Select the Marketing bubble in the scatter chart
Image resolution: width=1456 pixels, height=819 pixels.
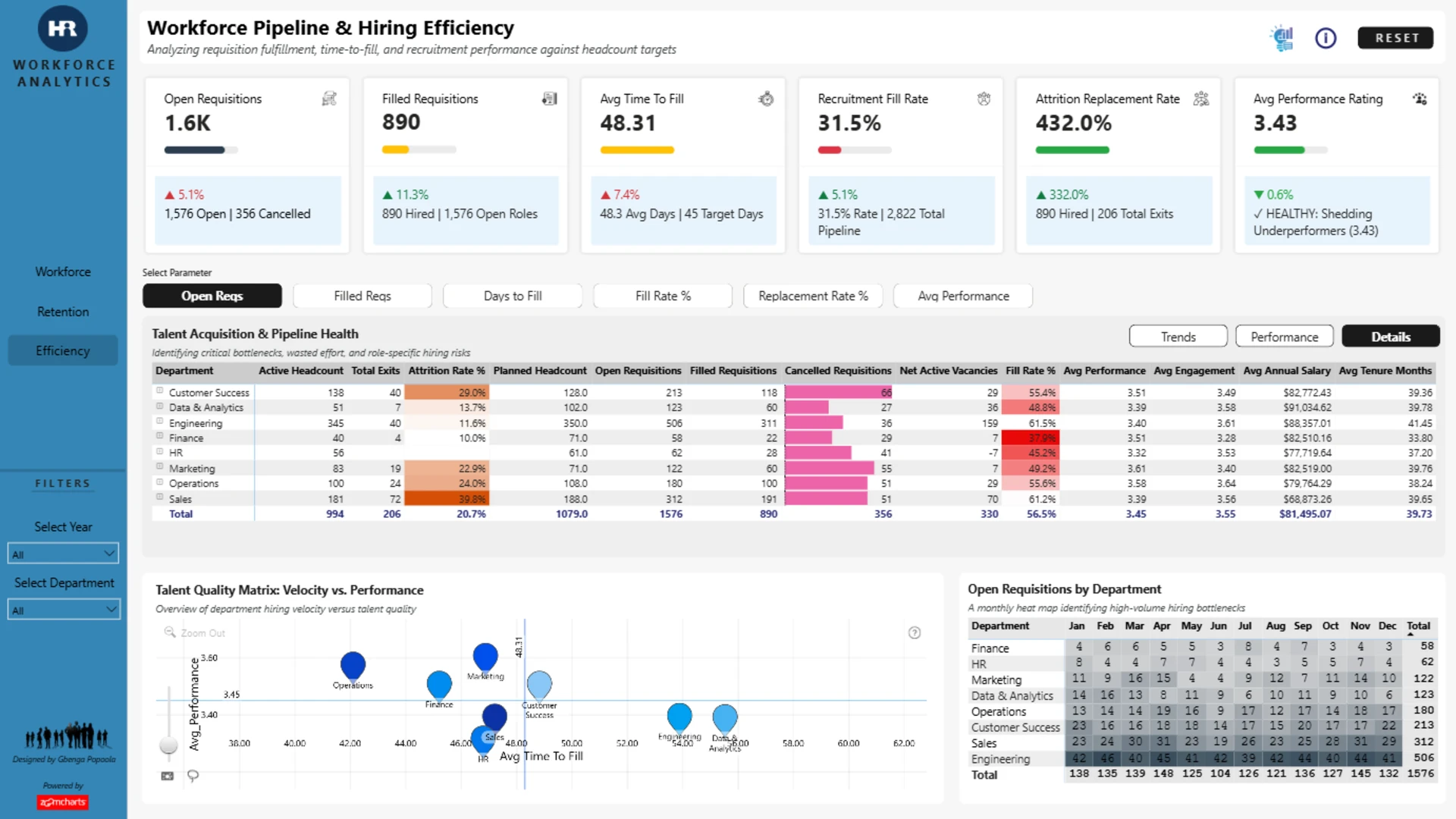tap(485, 657)
